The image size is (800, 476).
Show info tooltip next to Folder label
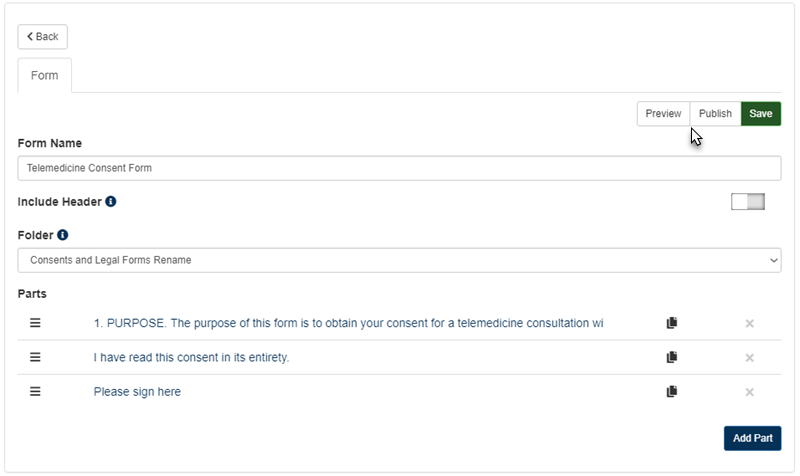pyautogui.click(x=63, y=235)
